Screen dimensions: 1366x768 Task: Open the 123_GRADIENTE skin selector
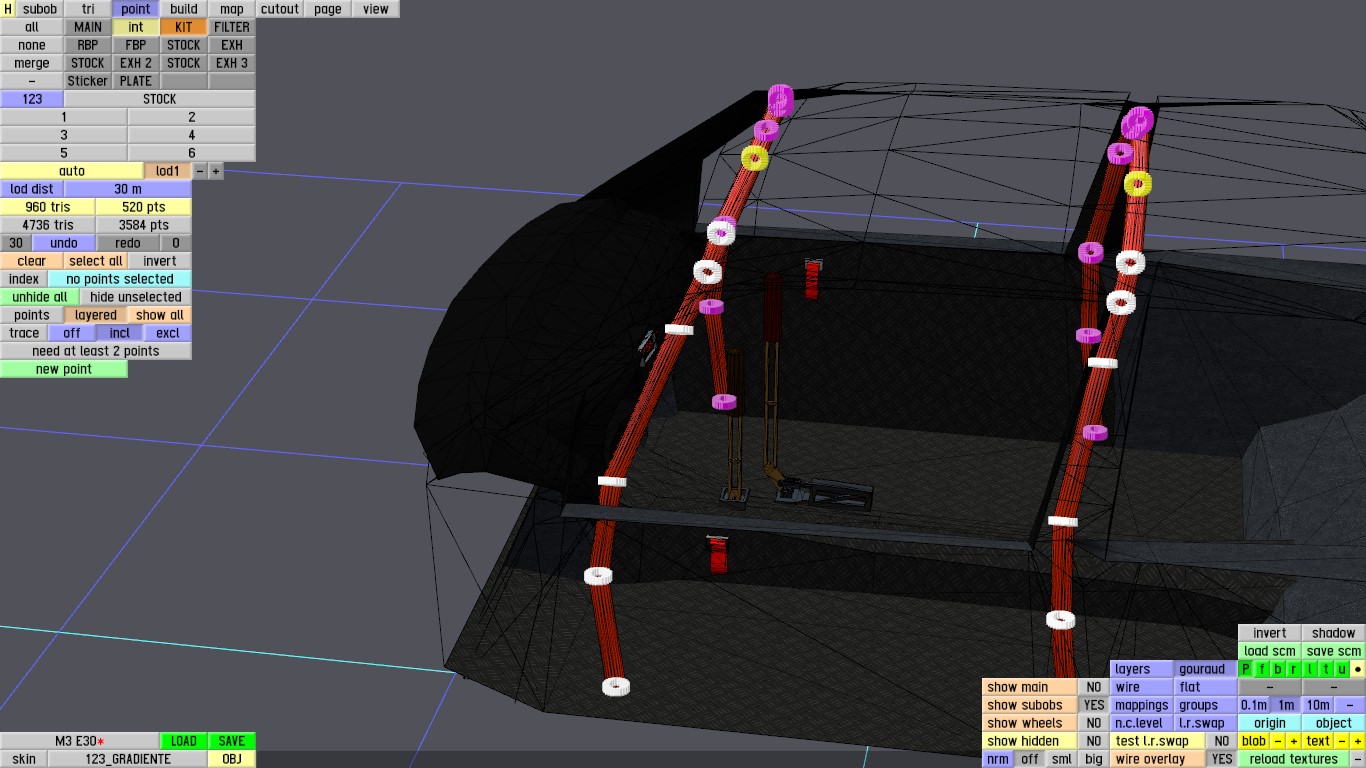128,759
